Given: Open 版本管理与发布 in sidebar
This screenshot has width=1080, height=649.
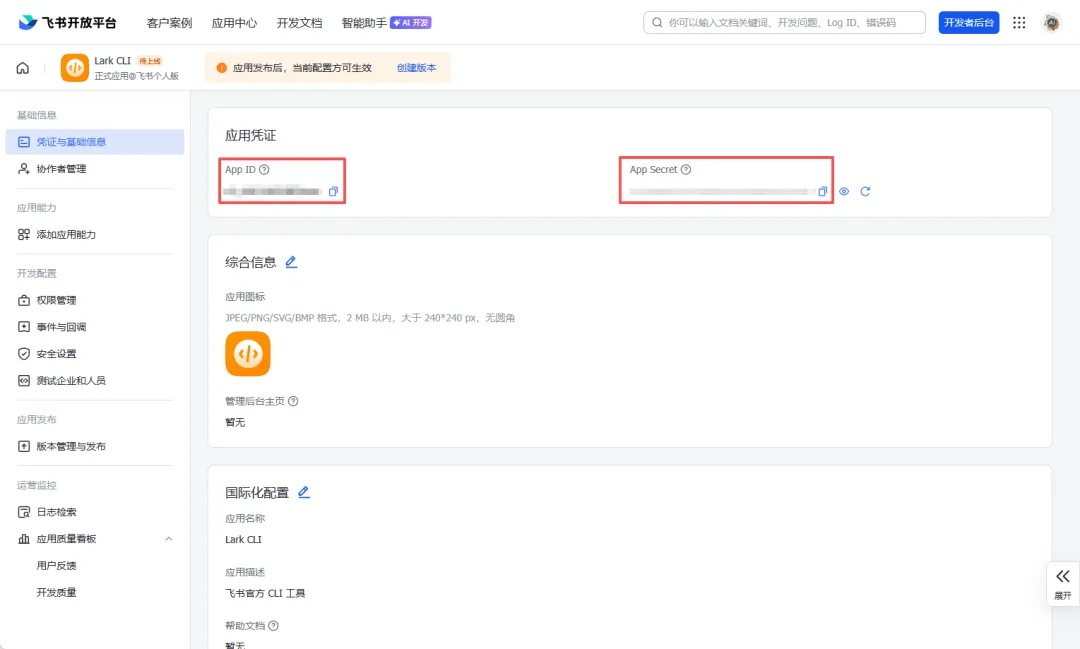Looking at the screenshot, I should pyautogui.click(x=95, y=446).
